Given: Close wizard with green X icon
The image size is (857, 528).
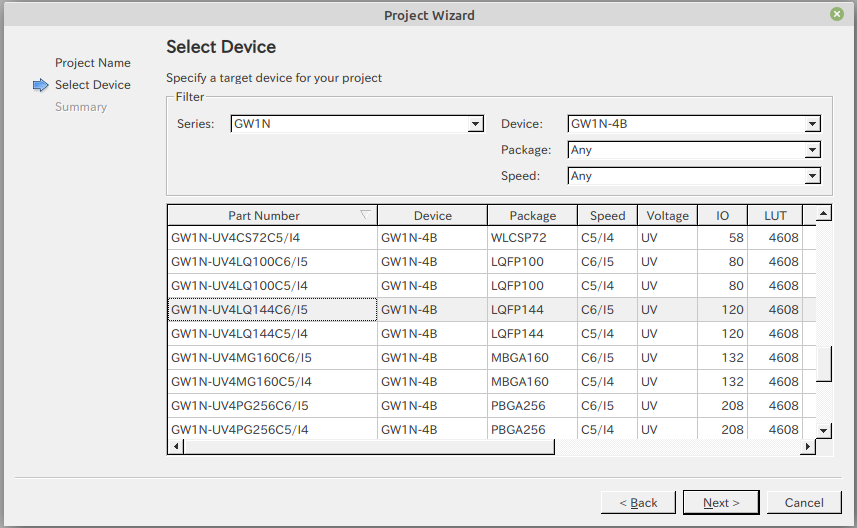Looking at the screenshot, I should click(836, 14).
